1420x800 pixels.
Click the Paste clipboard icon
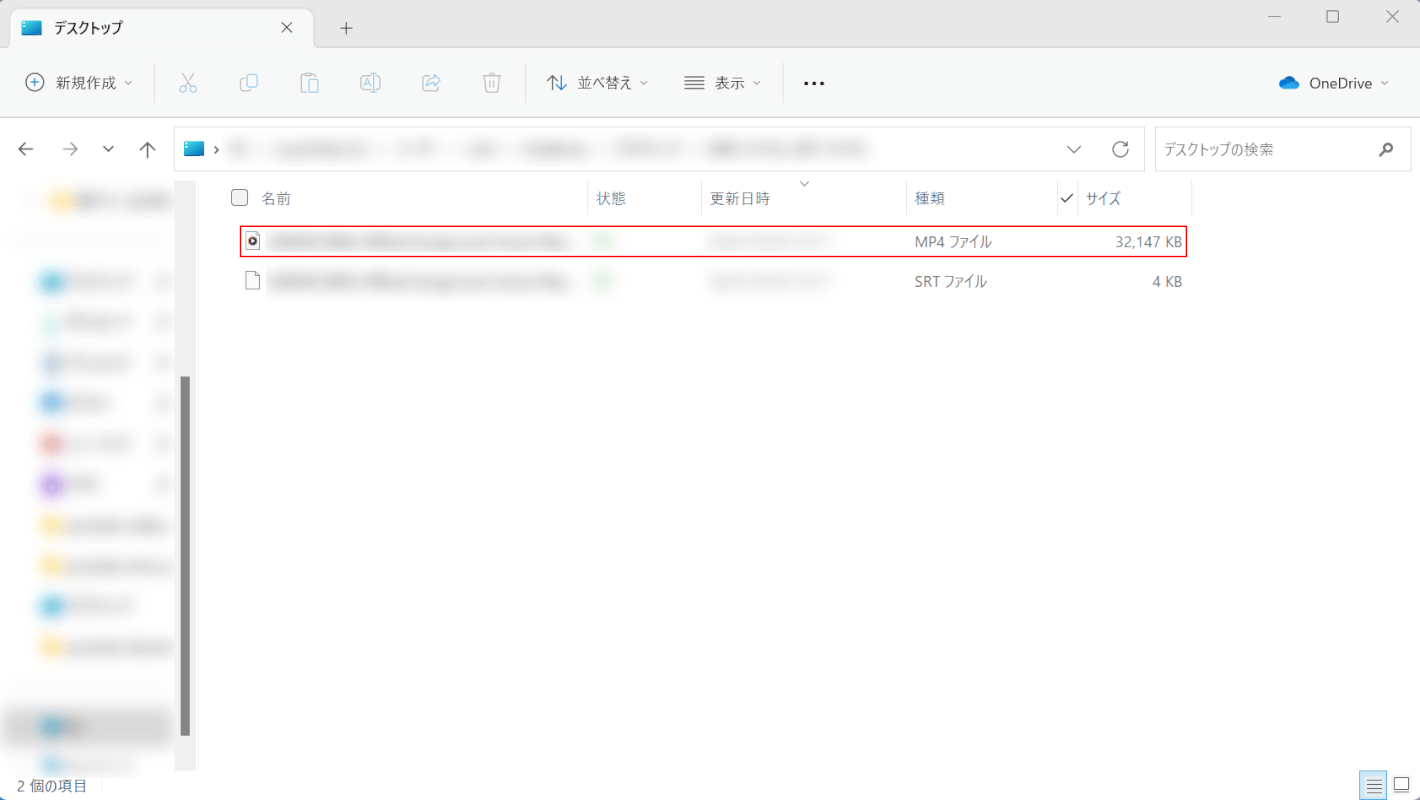310,83
